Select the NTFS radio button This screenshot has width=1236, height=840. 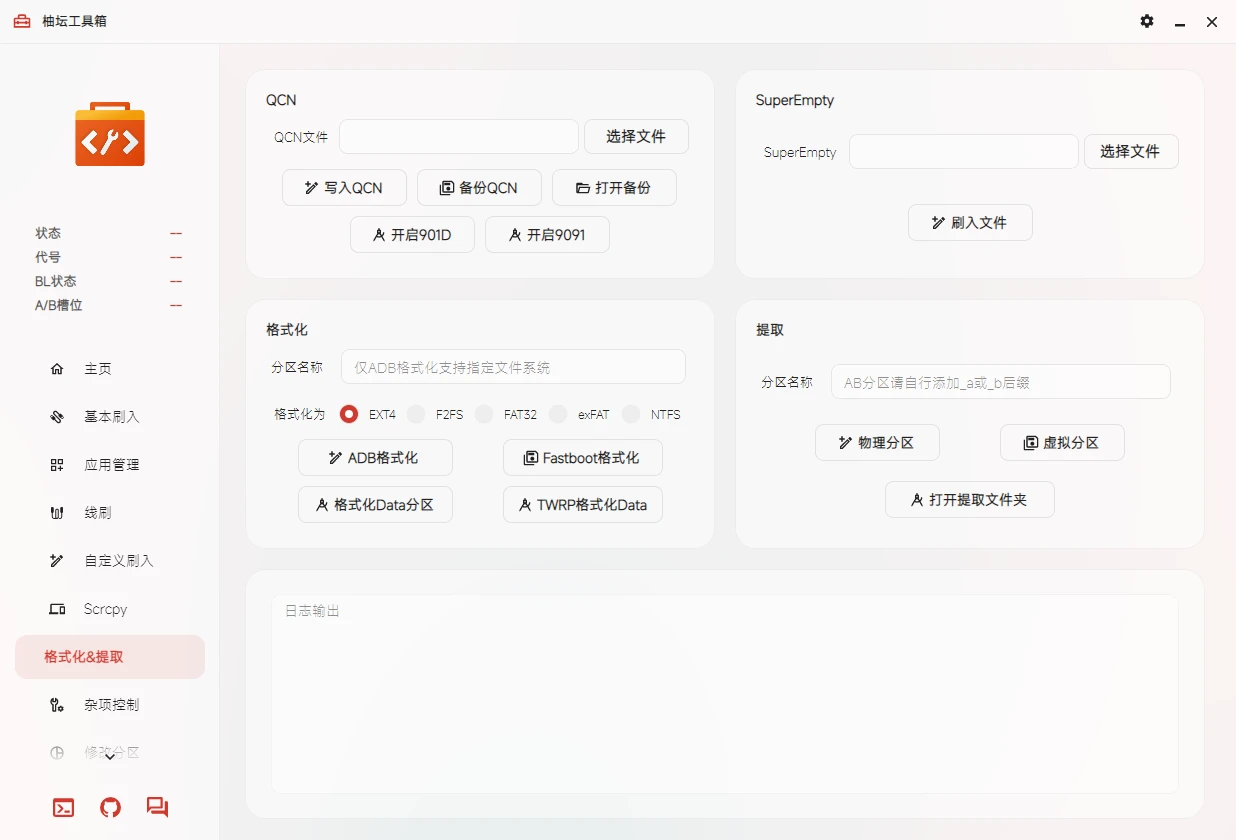pos(631,414)
